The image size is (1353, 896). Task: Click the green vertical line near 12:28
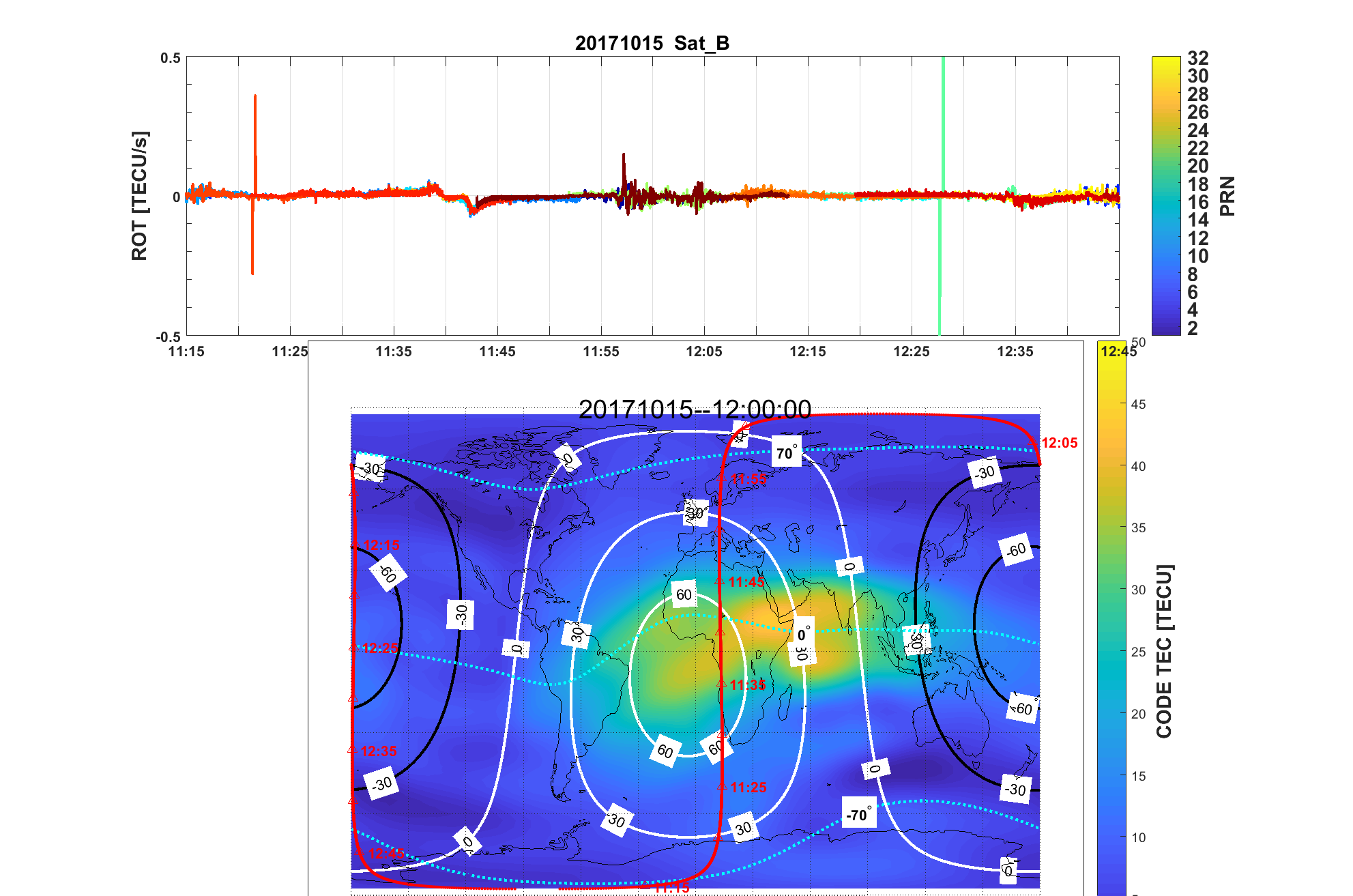click(942, 196)
